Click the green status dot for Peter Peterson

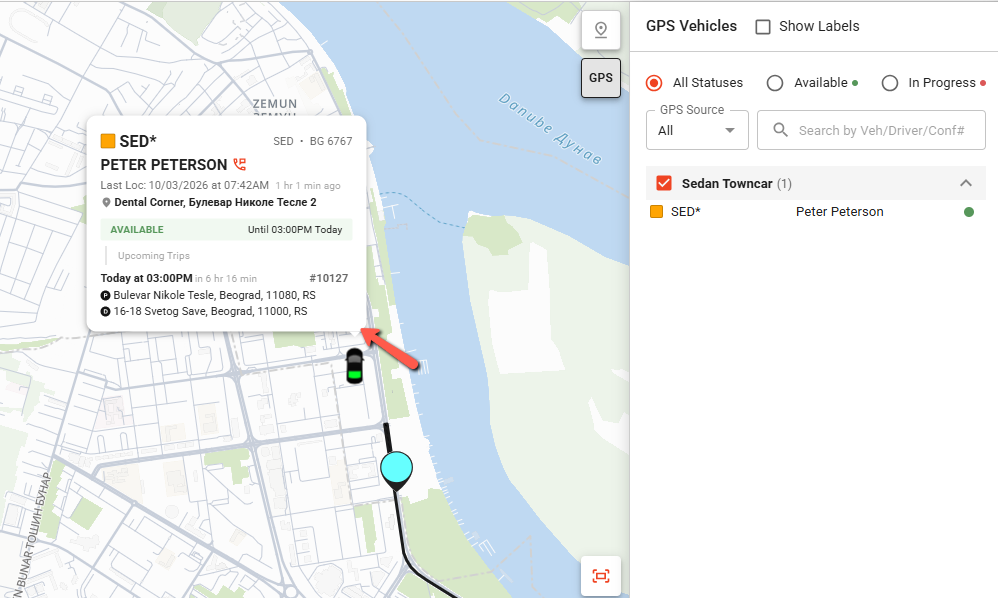[x=968, y=212]
